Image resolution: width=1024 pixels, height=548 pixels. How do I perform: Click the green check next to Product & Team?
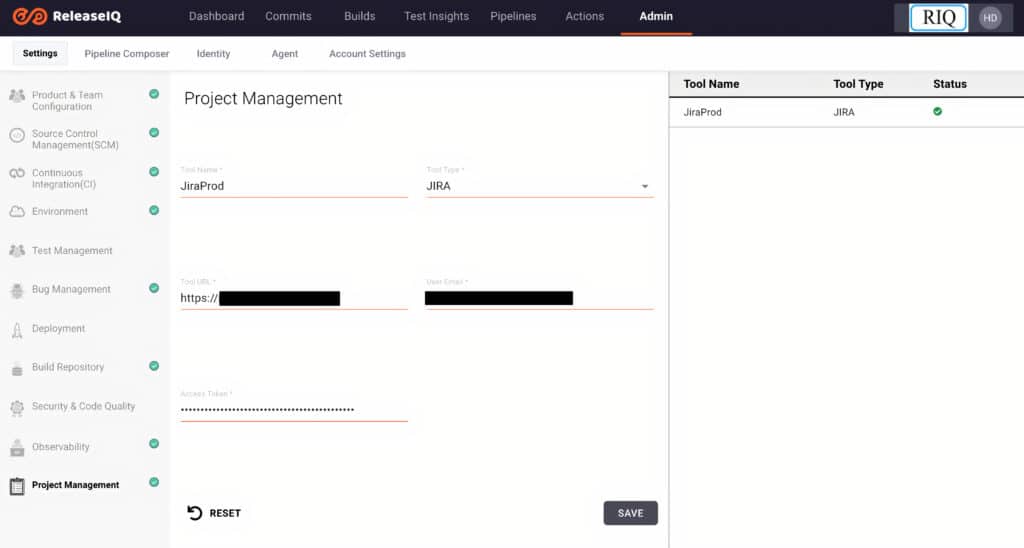(x=154, y=94)
